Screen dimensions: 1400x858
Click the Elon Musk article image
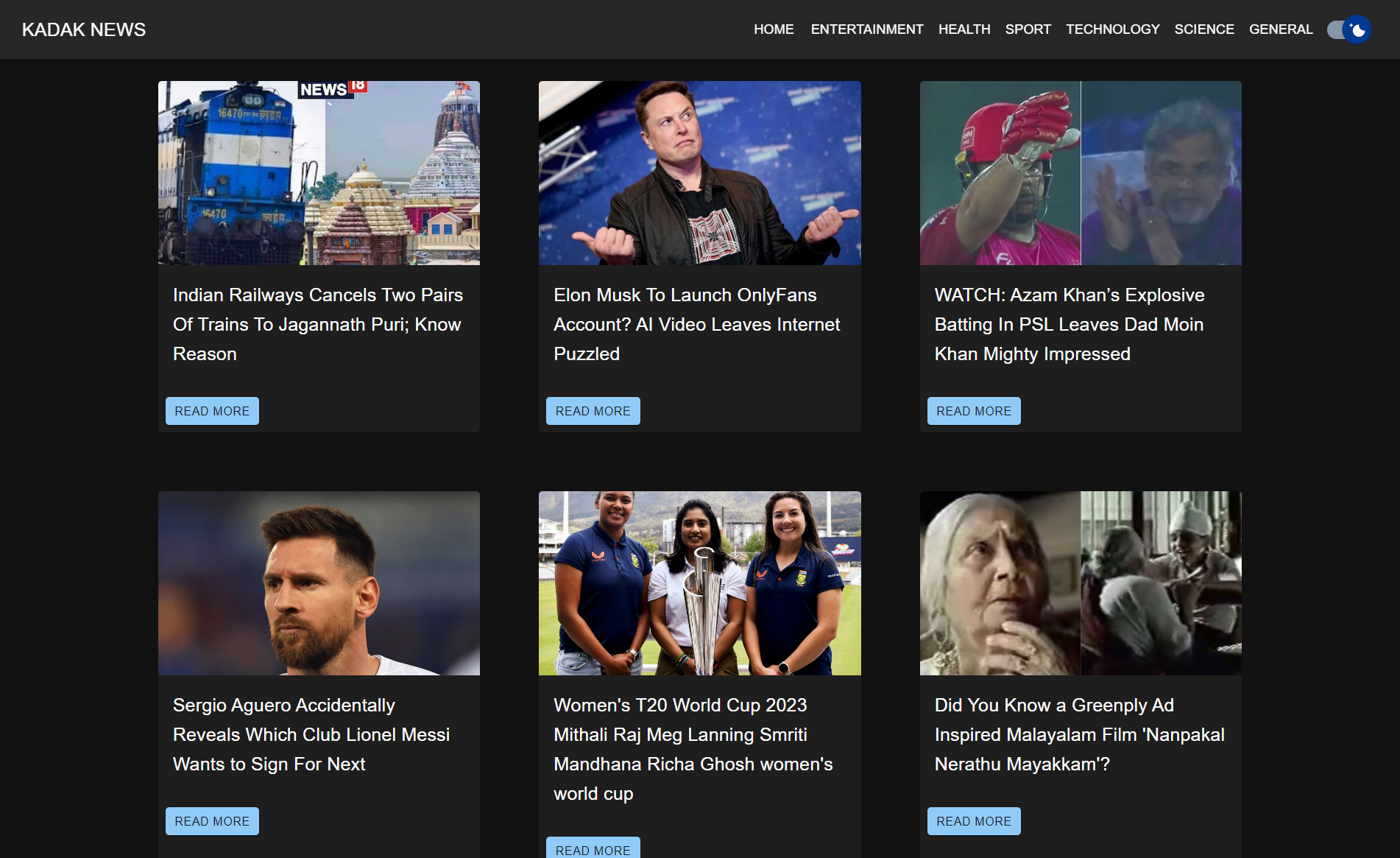[699, 173]
